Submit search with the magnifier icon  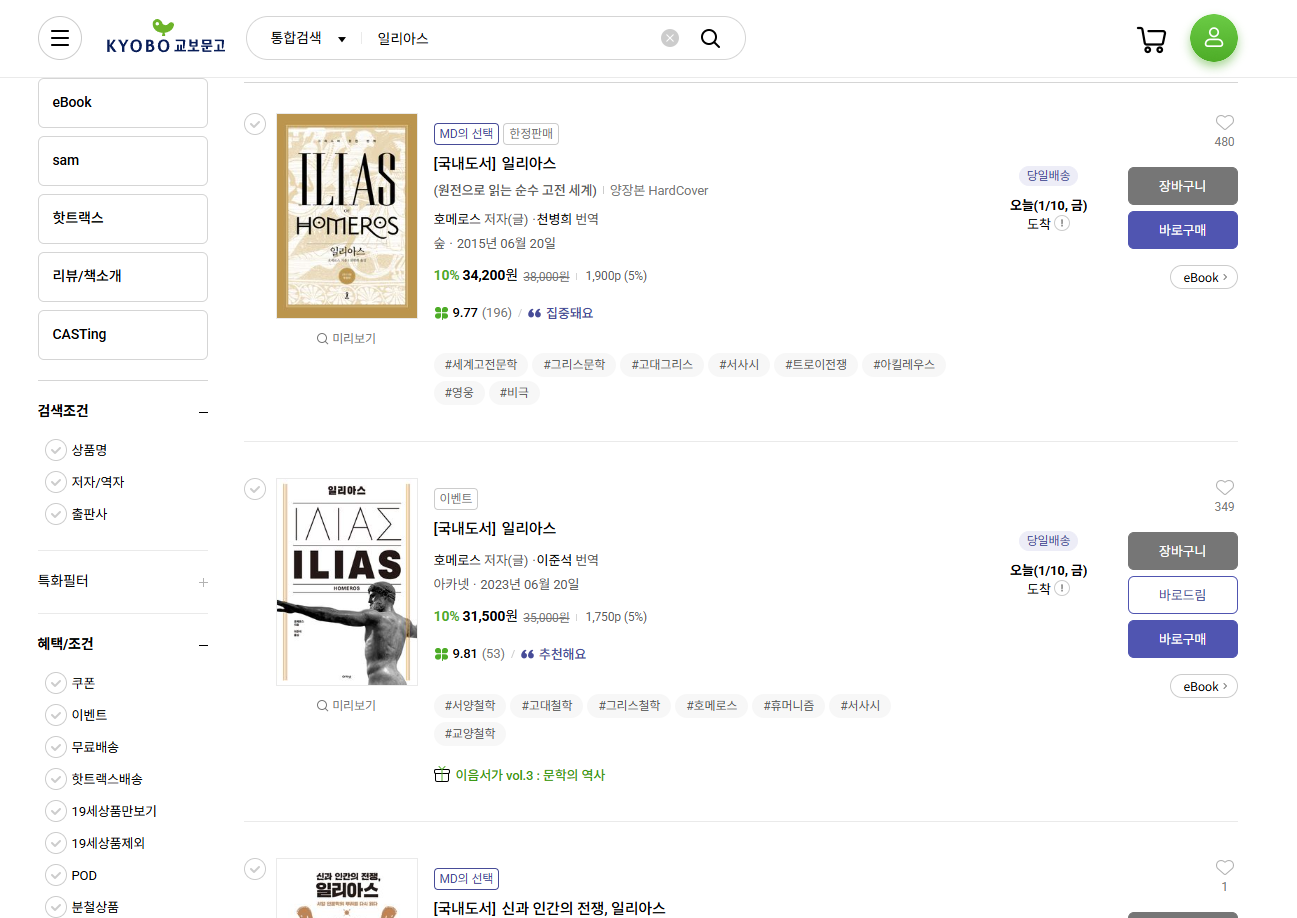point(710,38)
